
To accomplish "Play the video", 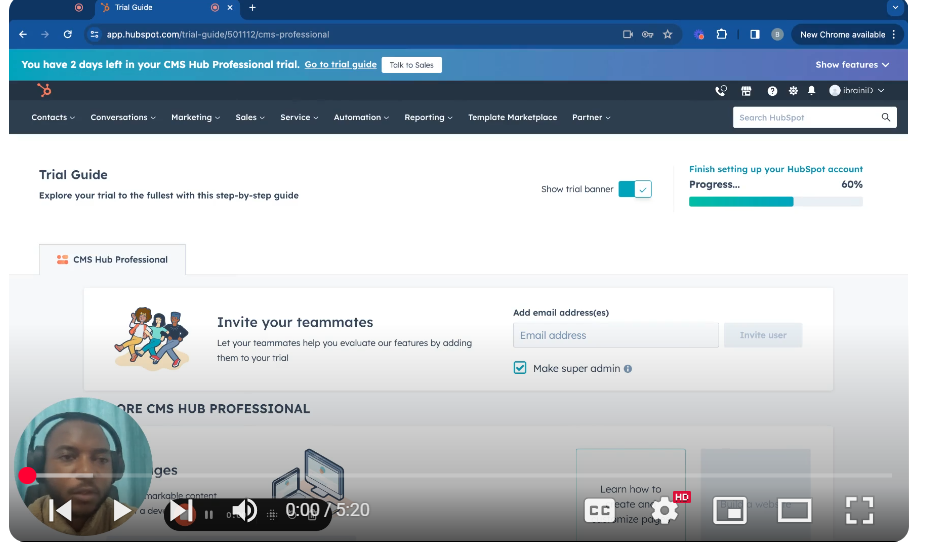I will [122, 510].
